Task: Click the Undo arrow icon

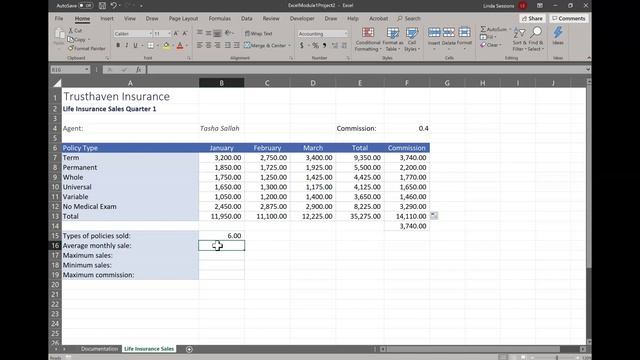Action: pyautogui.click(x=113, y=6)
